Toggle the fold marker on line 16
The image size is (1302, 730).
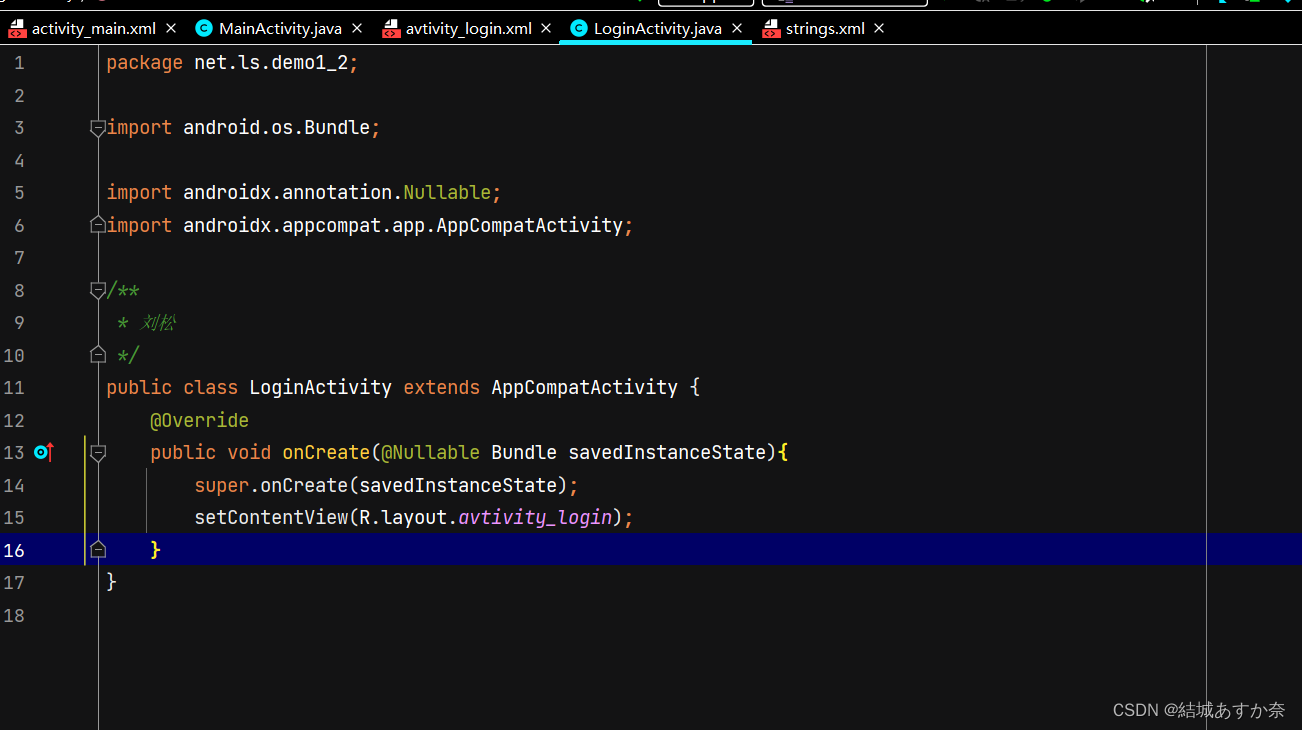pos(98,550)
